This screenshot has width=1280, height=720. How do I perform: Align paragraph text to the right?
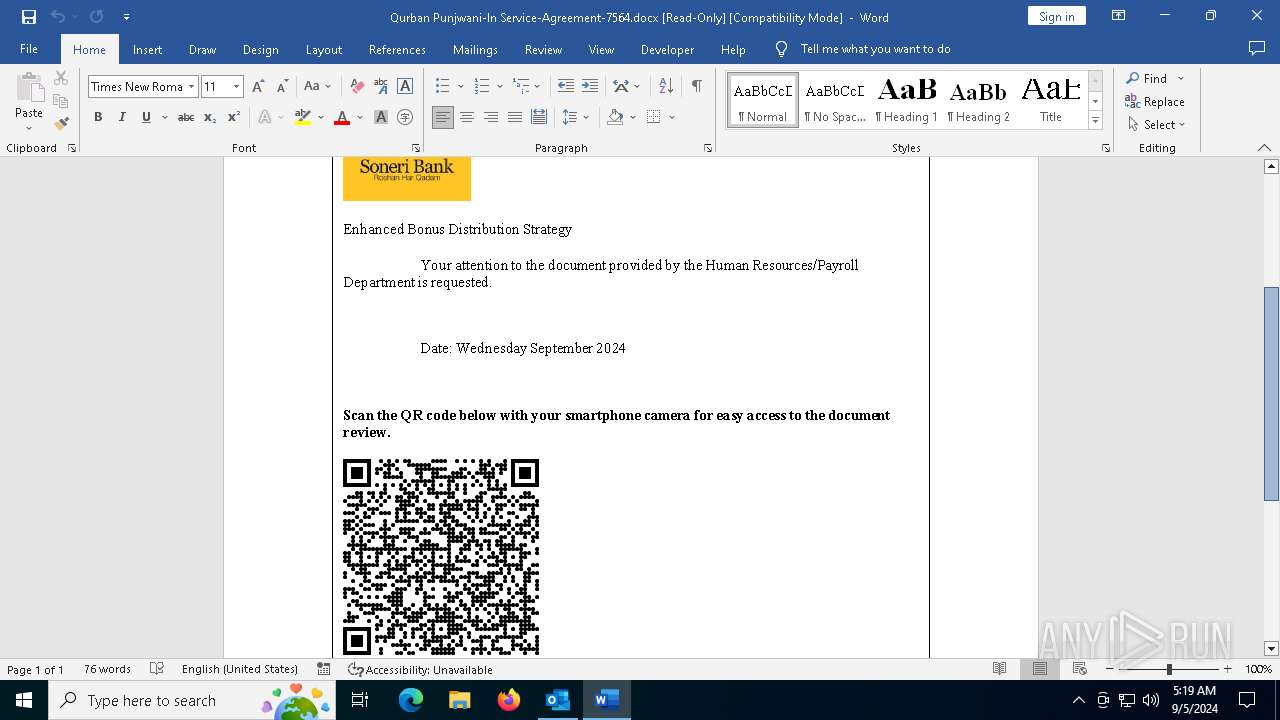(x=491, y=117)
